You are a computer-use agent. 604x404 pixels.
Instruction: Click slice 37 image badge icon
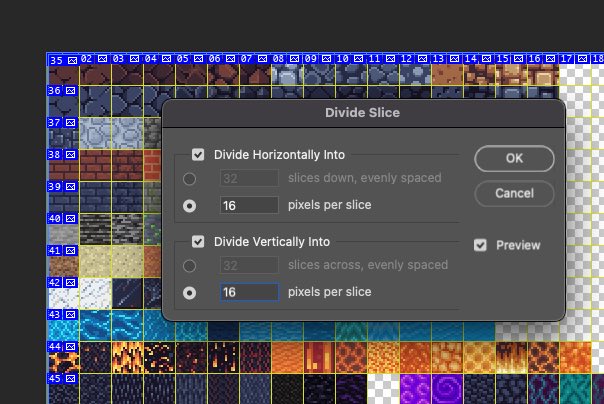pos(70,122)
